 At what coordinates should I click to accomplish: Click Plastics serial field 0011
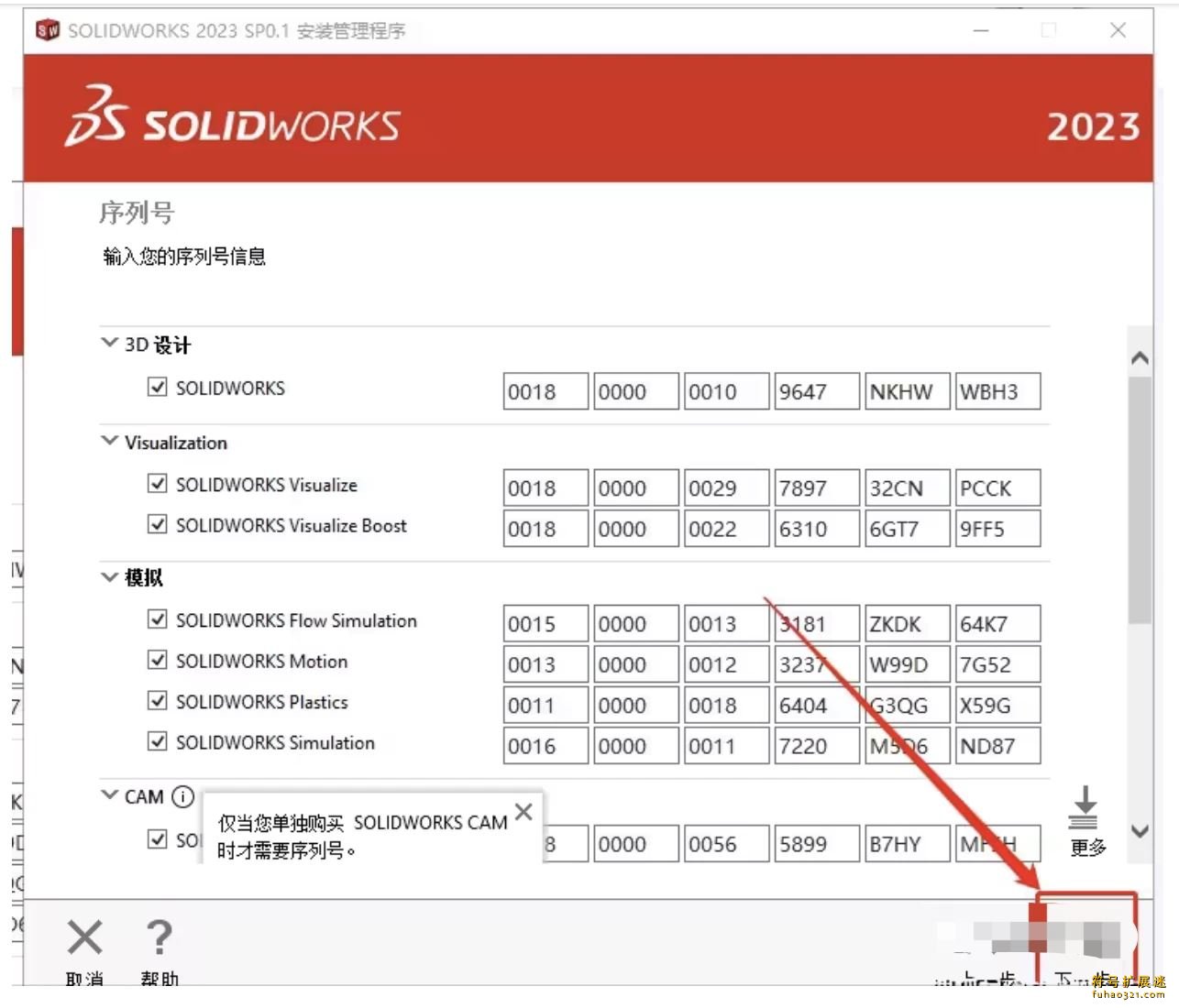545,705
